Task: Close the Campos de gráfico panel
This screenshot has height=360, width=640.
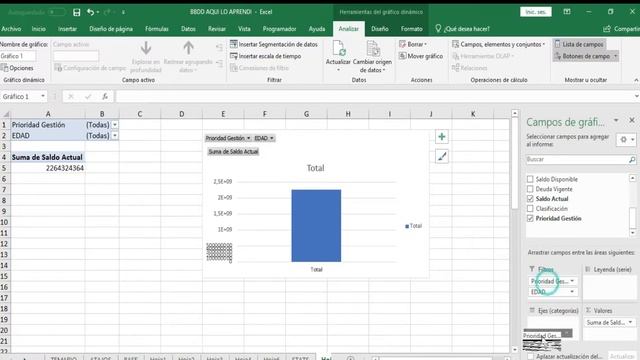Action: (x=631, y=120)
